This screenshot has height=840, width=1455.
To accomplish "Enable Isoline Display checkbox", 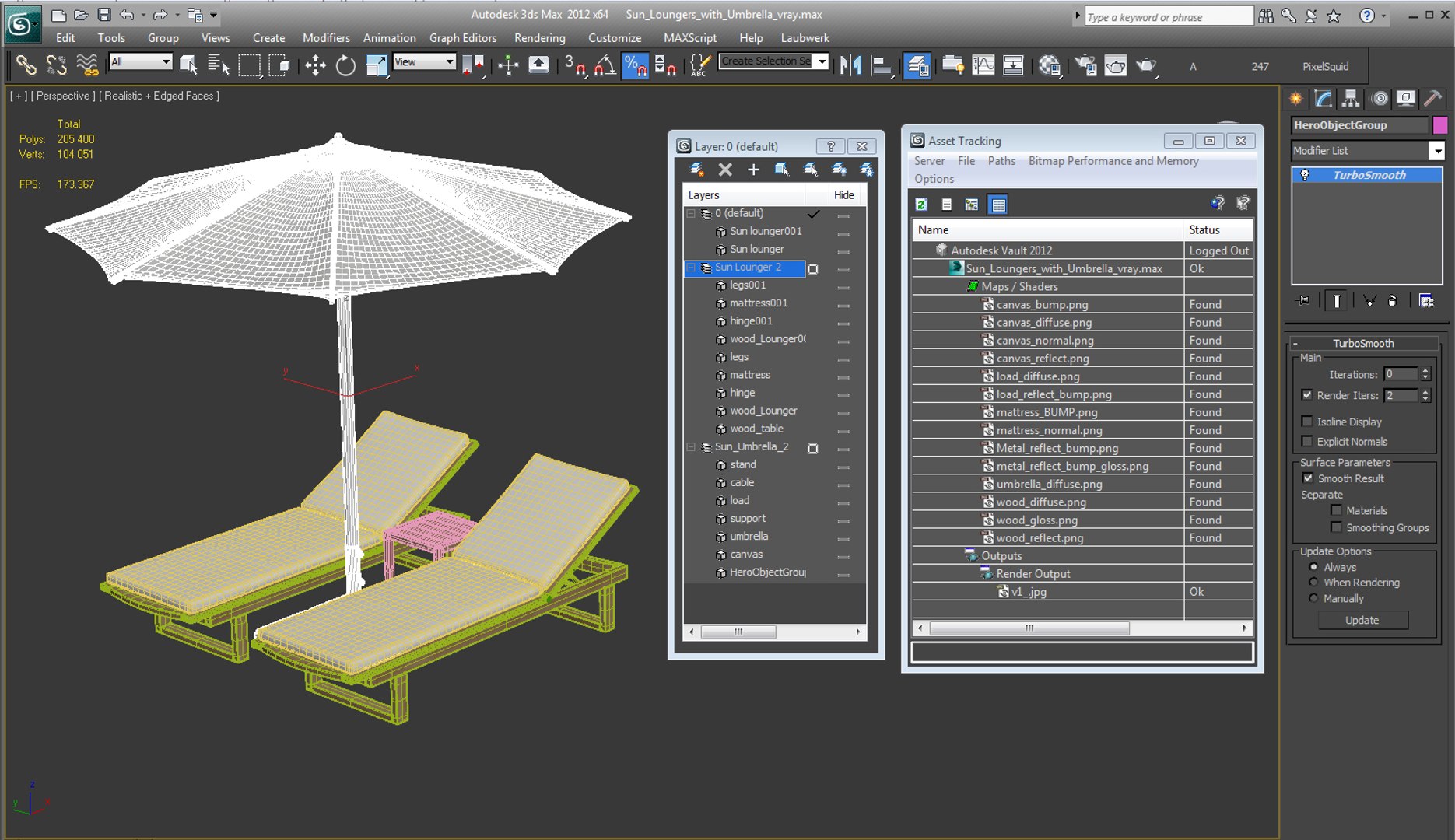I will [1307, 422].
